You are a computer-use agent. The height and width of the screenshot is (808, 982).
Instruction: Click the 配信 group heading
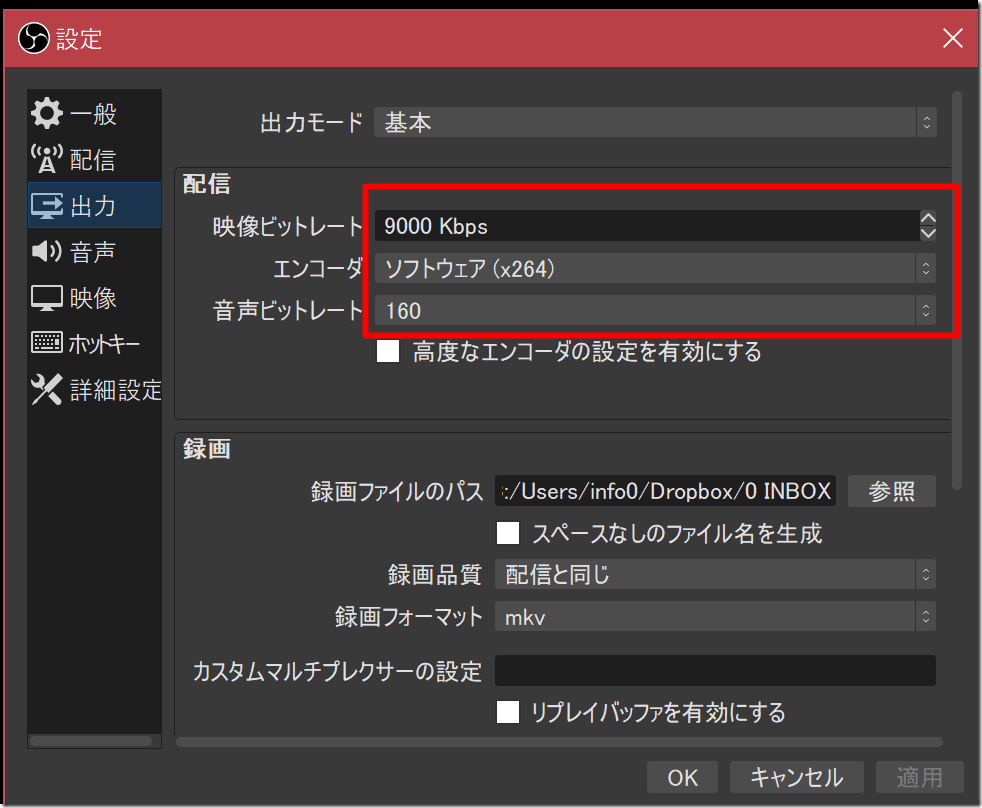[207, 184]
